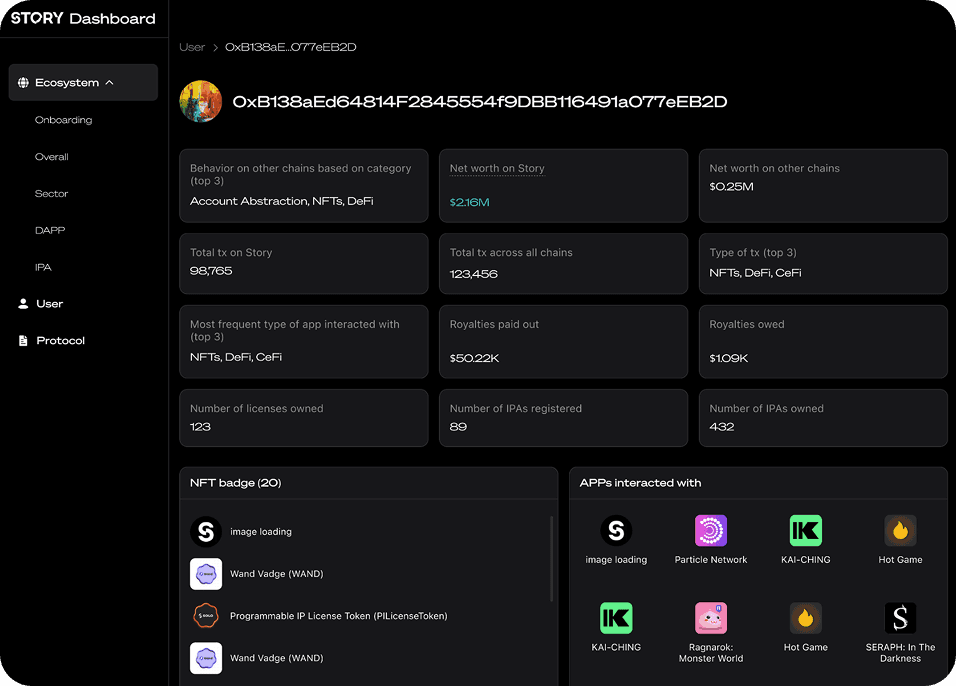Select DAPP from the sidebar
The image size is (956, 686).
click(x=49, y=230)
